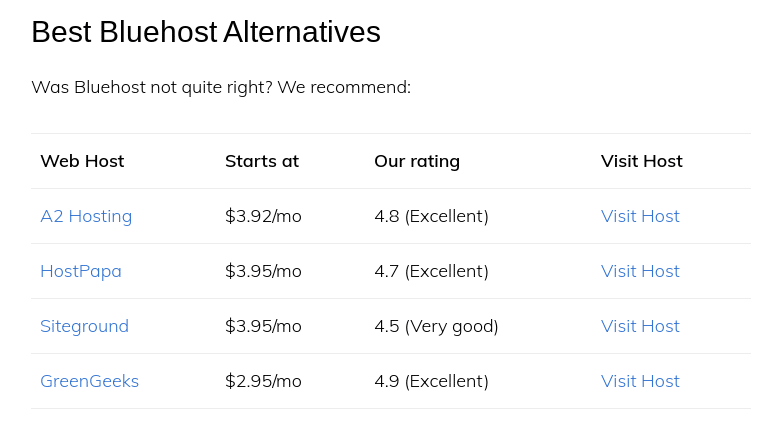
Task: Open the HostPapa link
Action: 81,271
